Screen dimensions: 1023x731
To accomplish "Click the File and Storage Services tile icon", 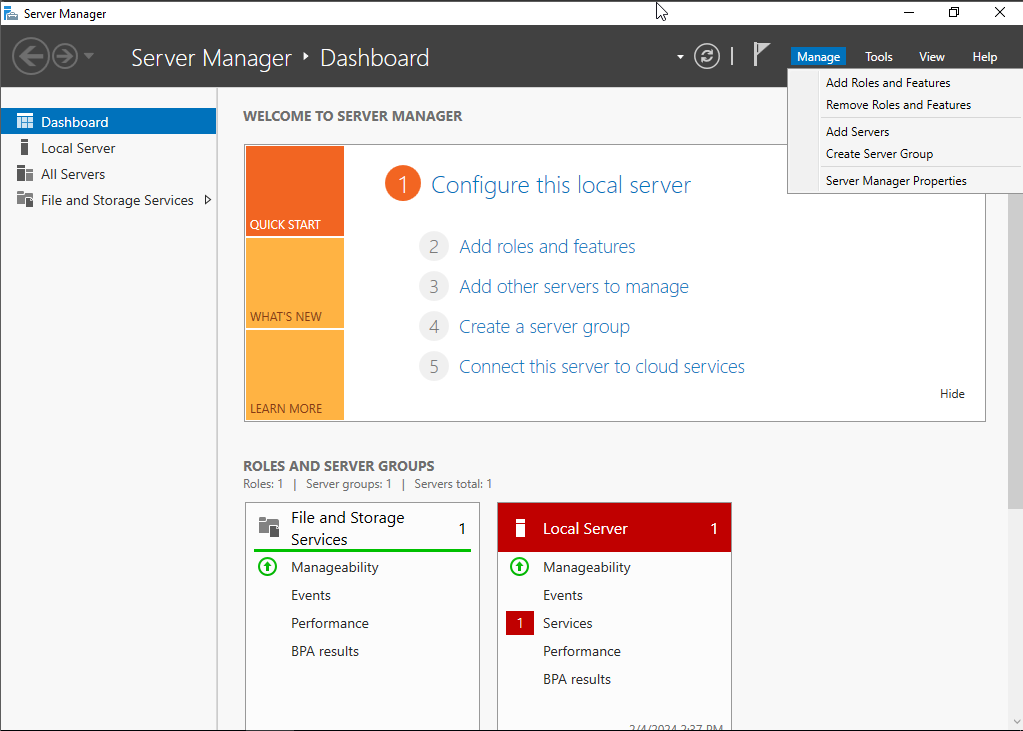I will pyautogui.click(x=269, y=527).
